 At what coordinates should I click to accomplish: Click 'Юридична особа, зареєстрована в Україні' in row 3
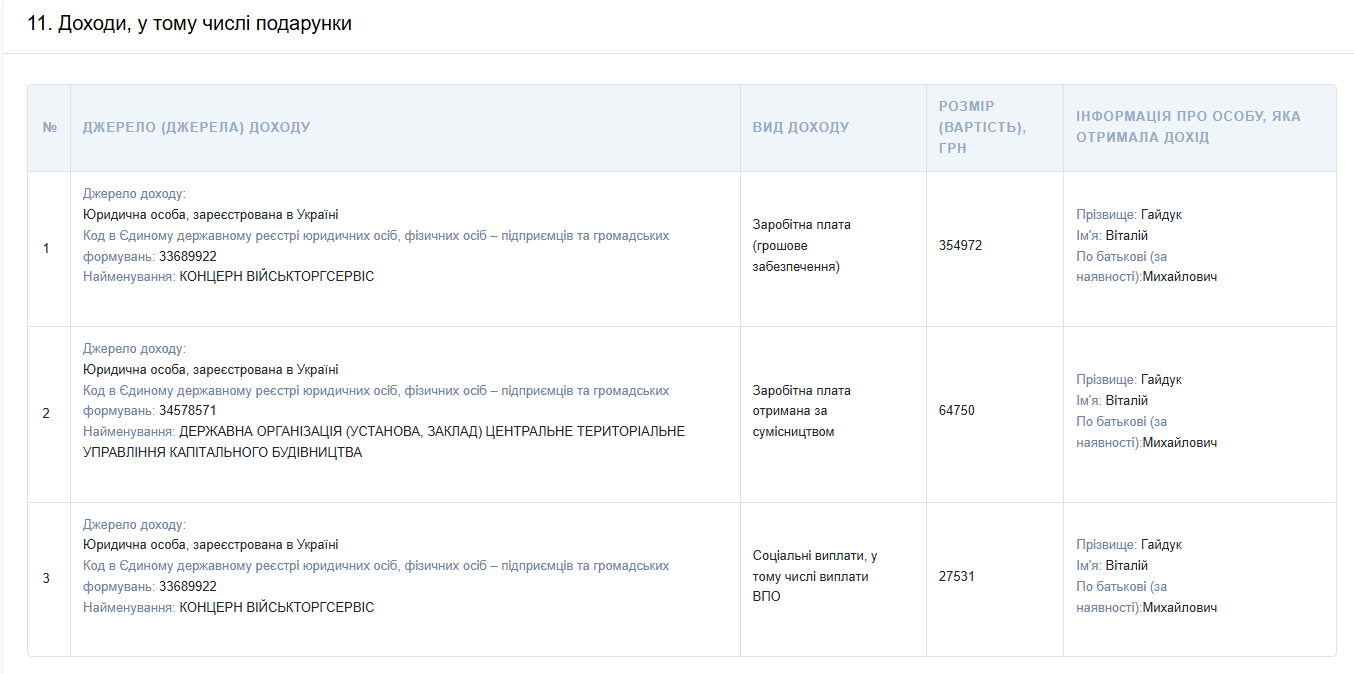[x=211, y=545]
